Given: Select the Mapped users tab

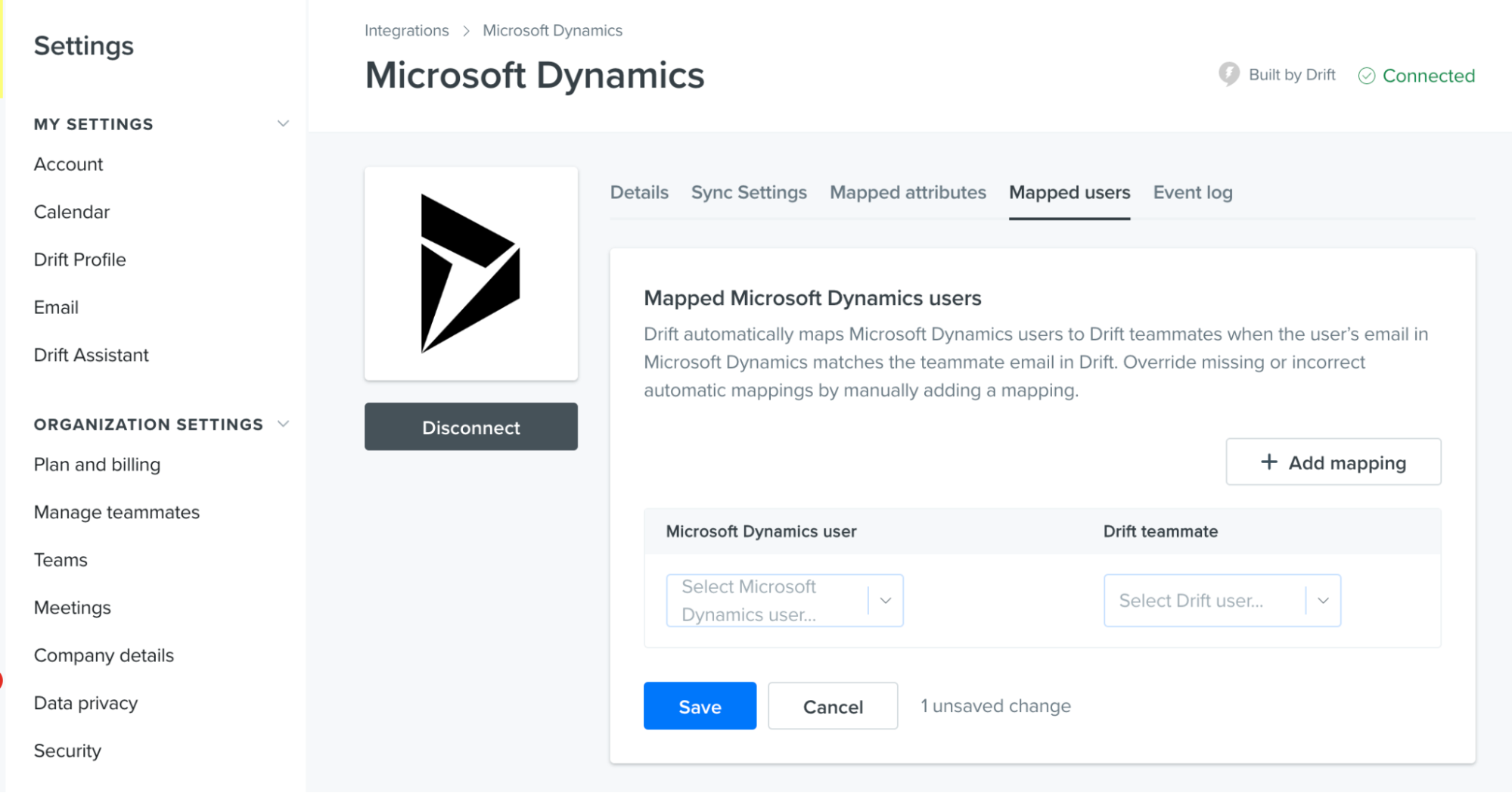Looking at the screenshot, I should 1070,192.
